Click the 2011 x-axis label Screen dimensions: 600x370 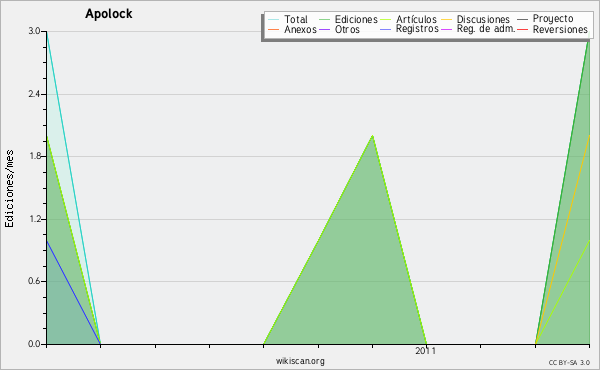click(426, 351)
